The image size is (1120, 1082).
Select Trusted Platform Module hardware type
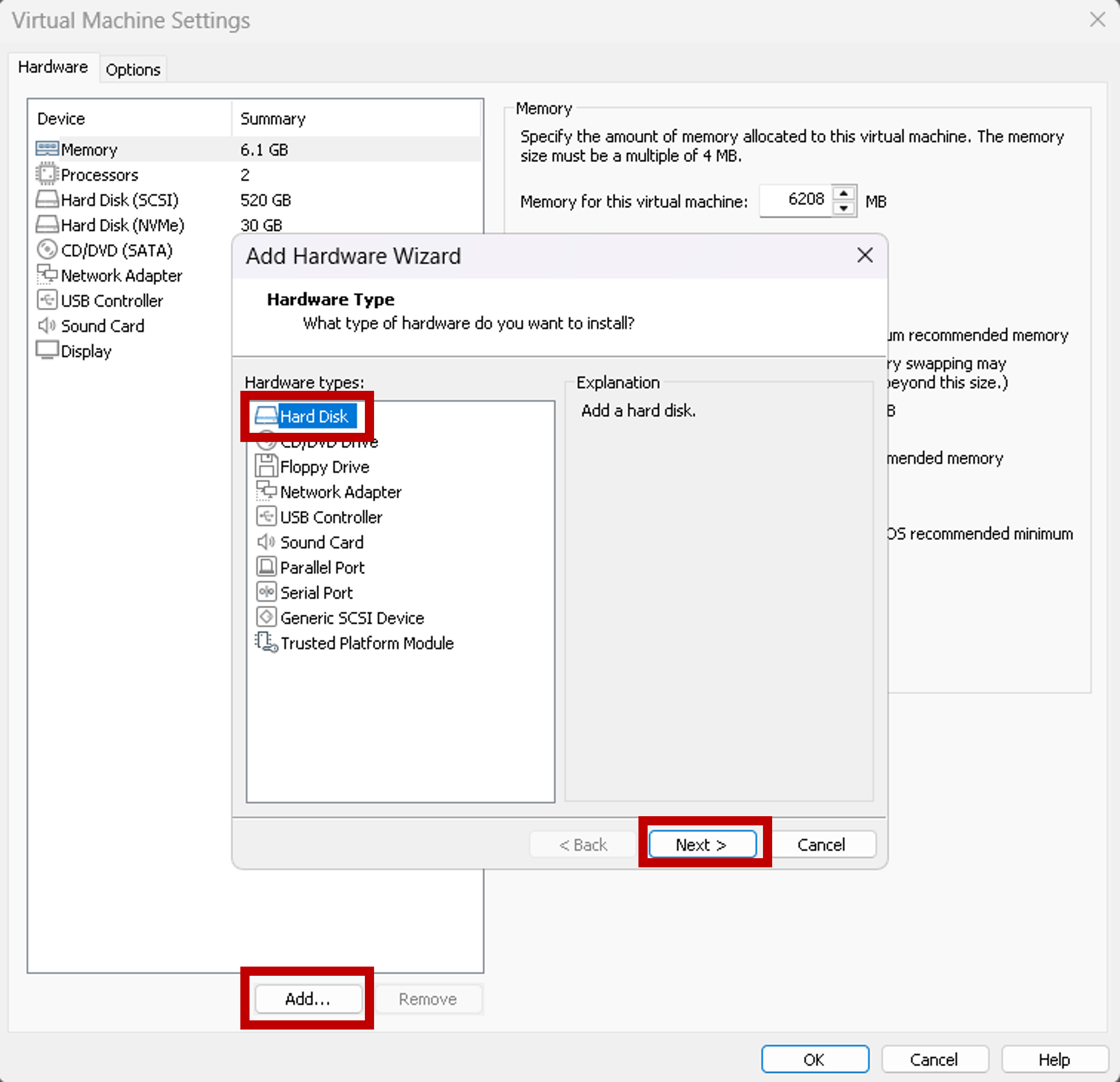click(368, 643)
